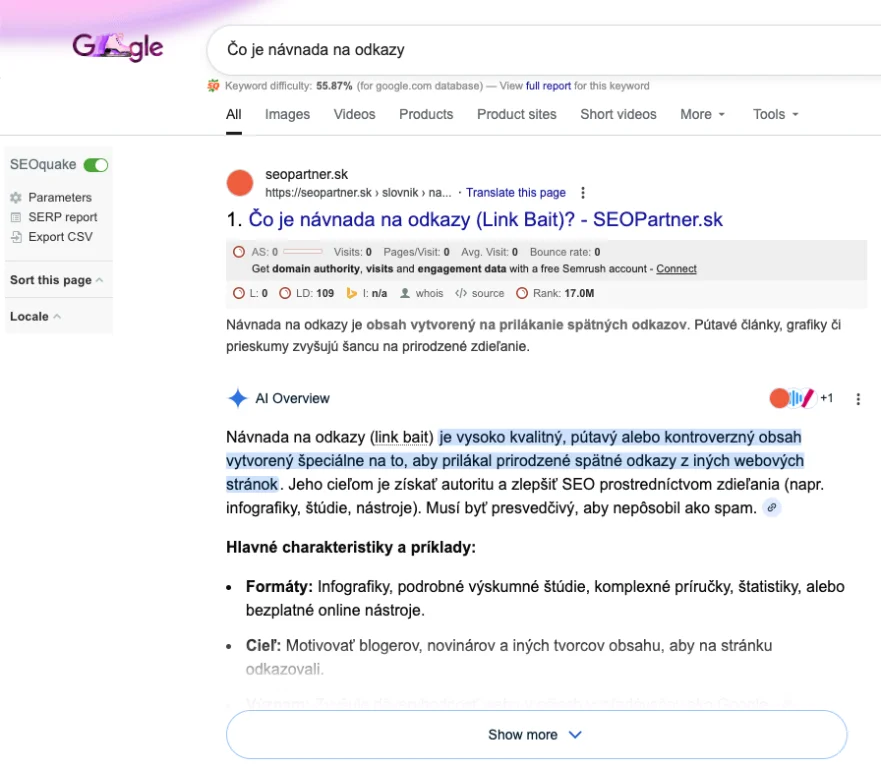Click the AI Overview sparkle icon
Image resolution: width=881 pixels, height=768 pixels.
pyautogui.click(x=237, y=399)
